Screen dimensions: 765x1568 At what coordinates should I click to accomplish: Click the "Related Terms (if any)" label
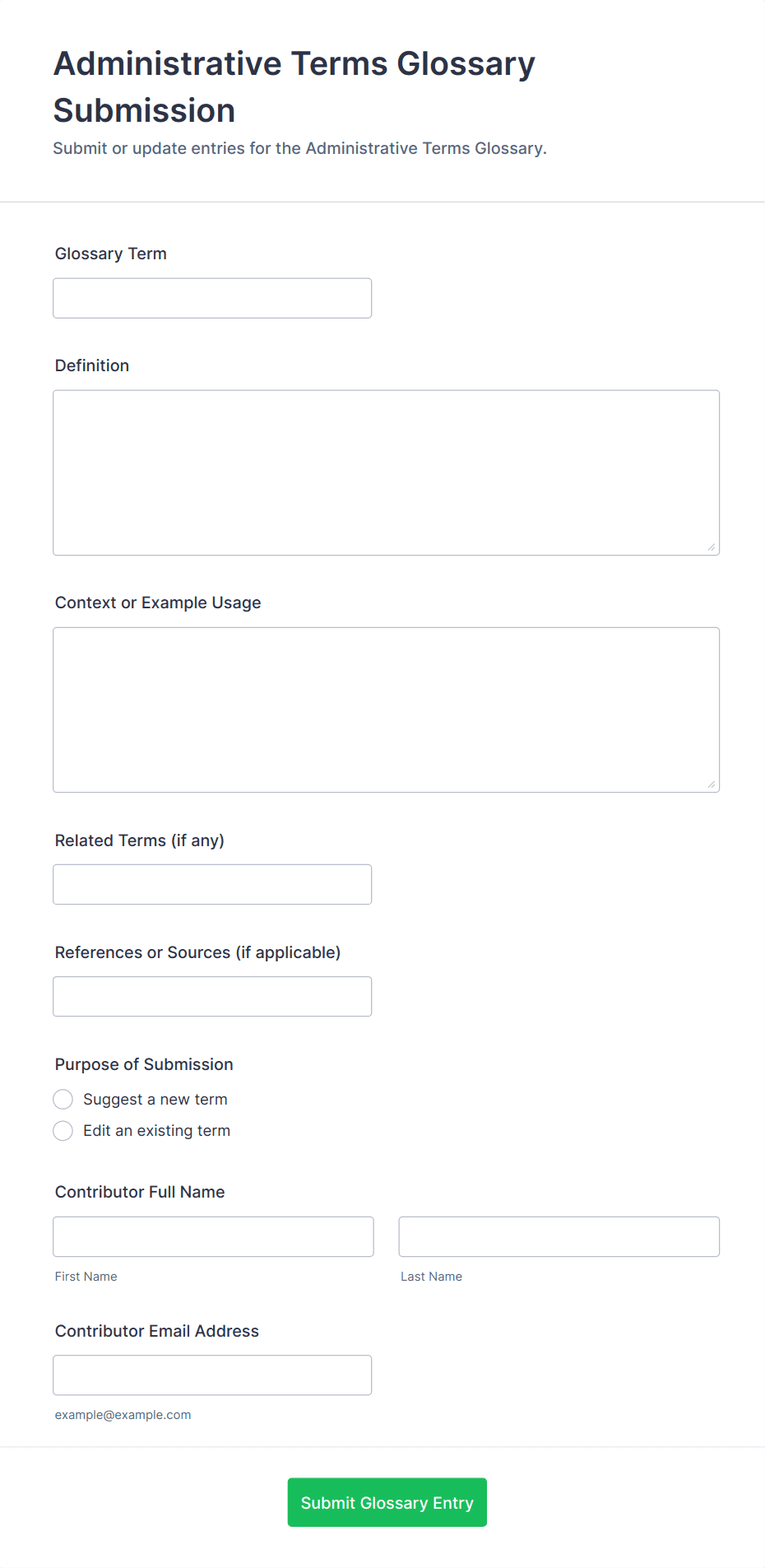140,840
